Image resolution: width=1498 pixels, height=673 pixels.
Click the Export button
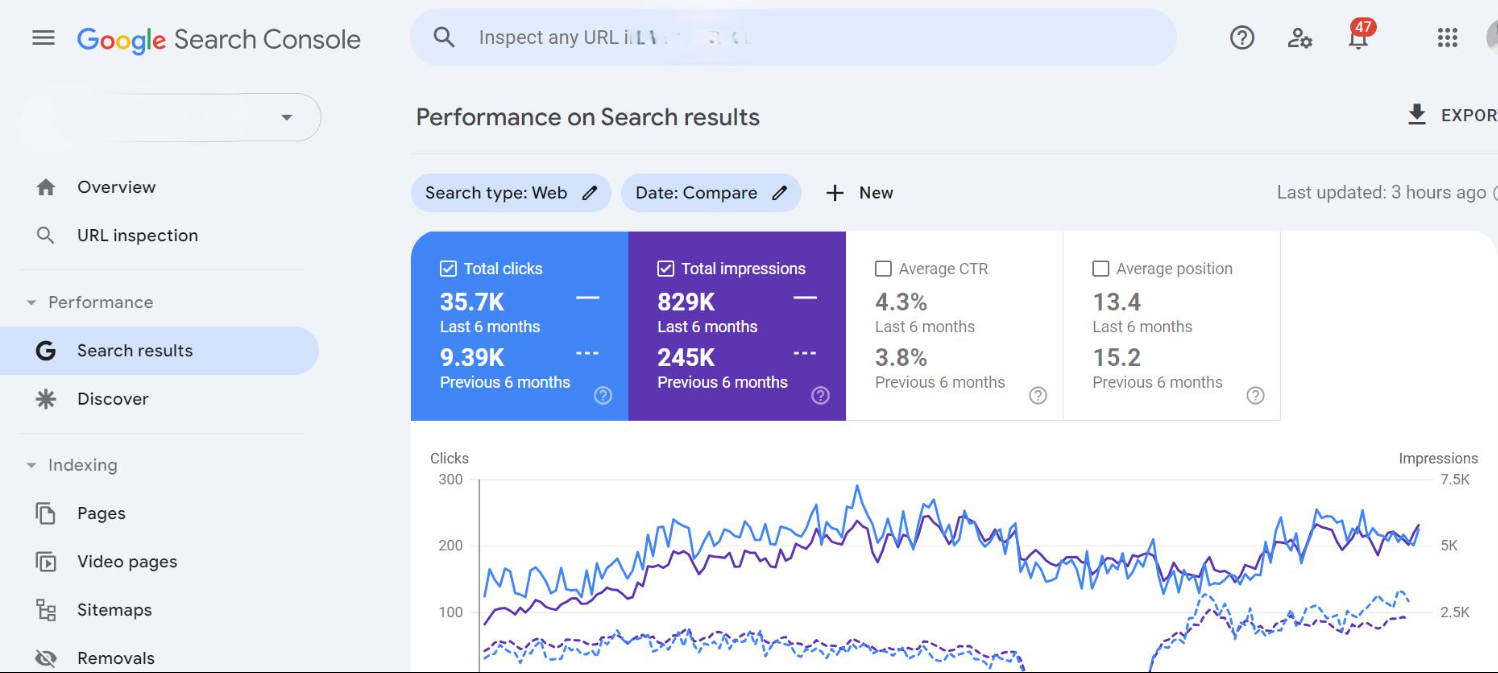(x=1452, y=115)
